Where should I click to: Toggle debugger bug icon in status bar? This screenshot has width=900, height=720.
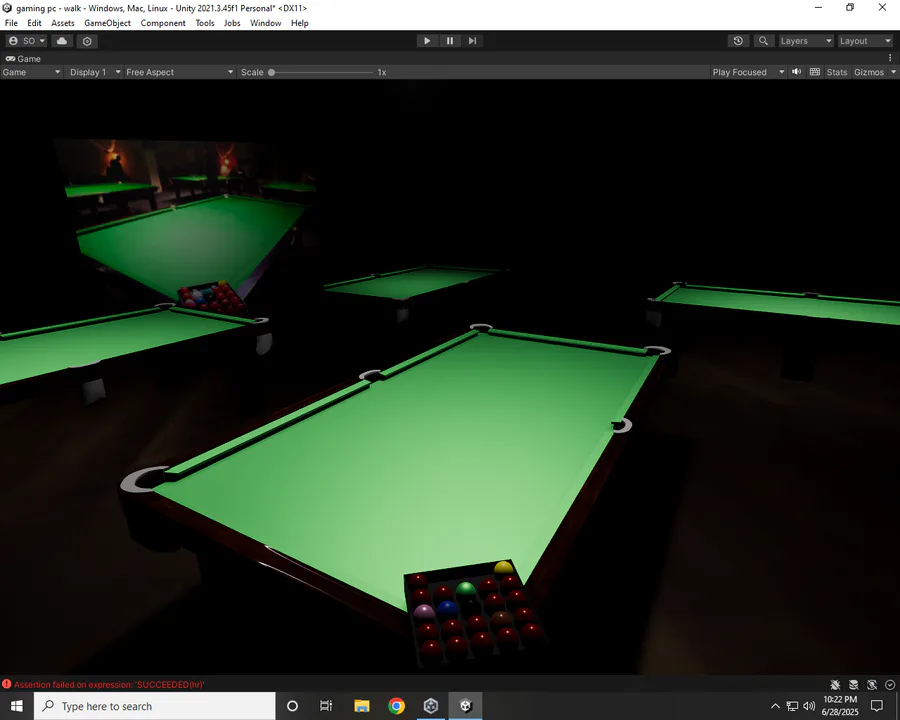(835, 684)
